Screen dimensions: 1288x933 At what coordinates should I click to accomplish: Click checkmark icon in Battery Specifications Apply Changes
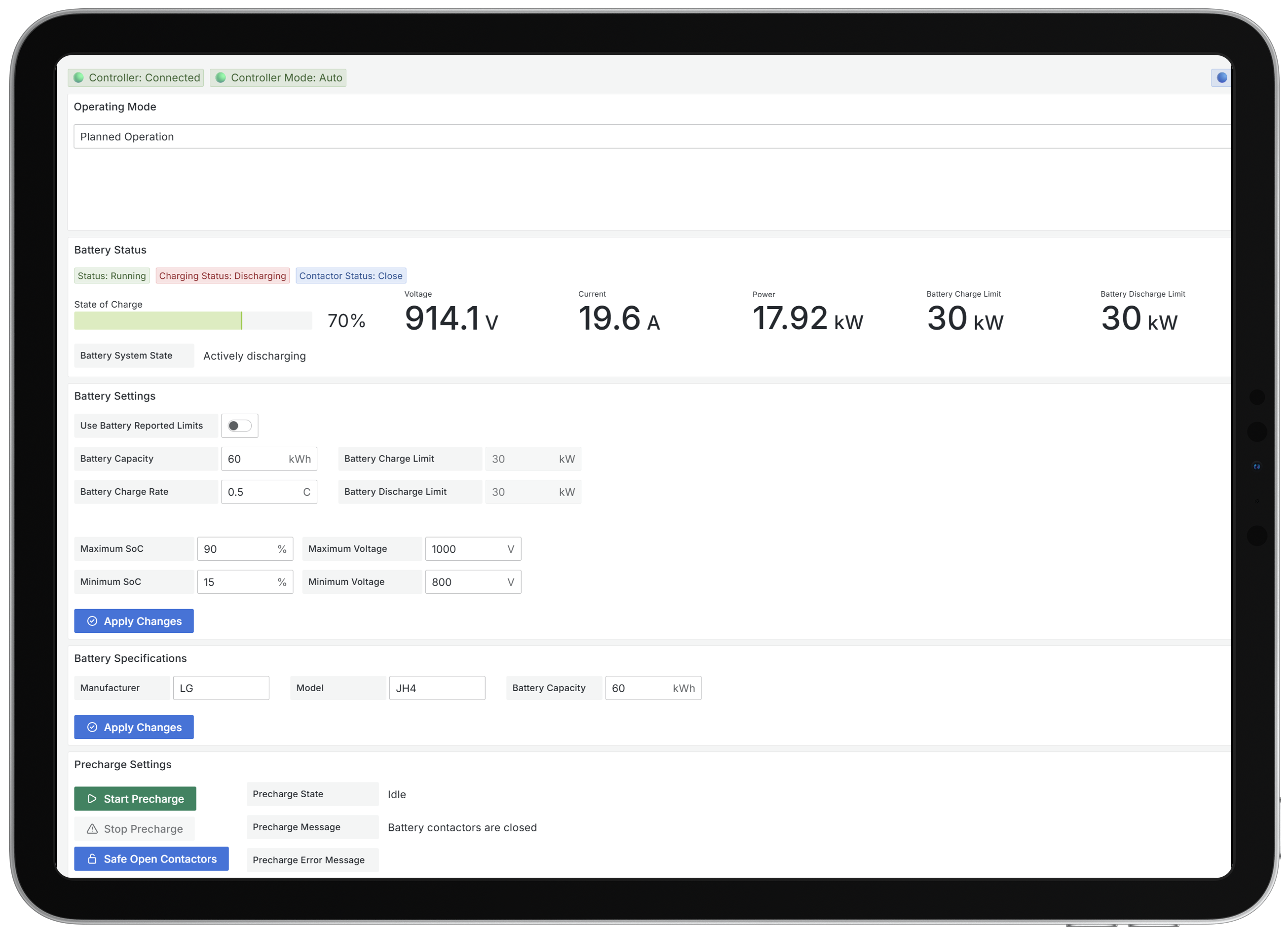(92, 727)
